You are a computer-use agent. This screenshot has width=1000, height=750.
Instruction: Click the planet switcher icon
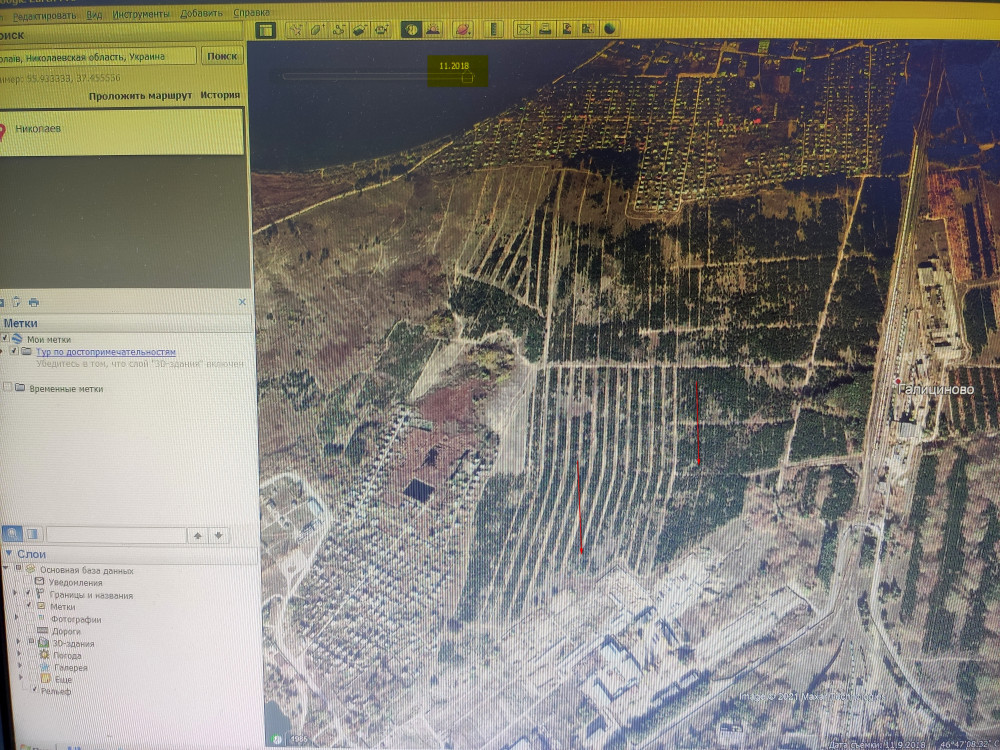pyautogui.click(x=463, y=30)
